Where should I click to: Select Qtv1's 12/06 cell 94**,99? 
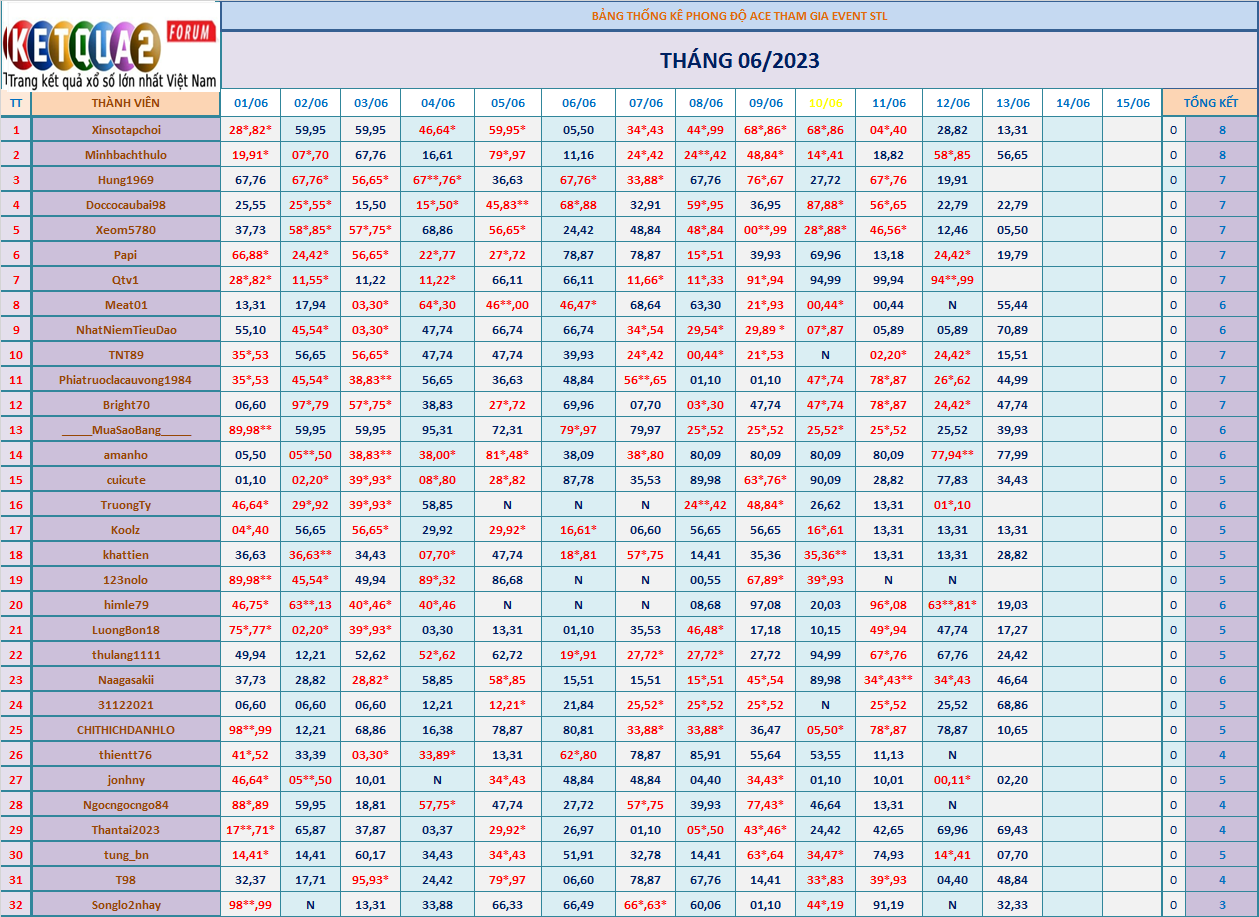click(x=952, y=280)
